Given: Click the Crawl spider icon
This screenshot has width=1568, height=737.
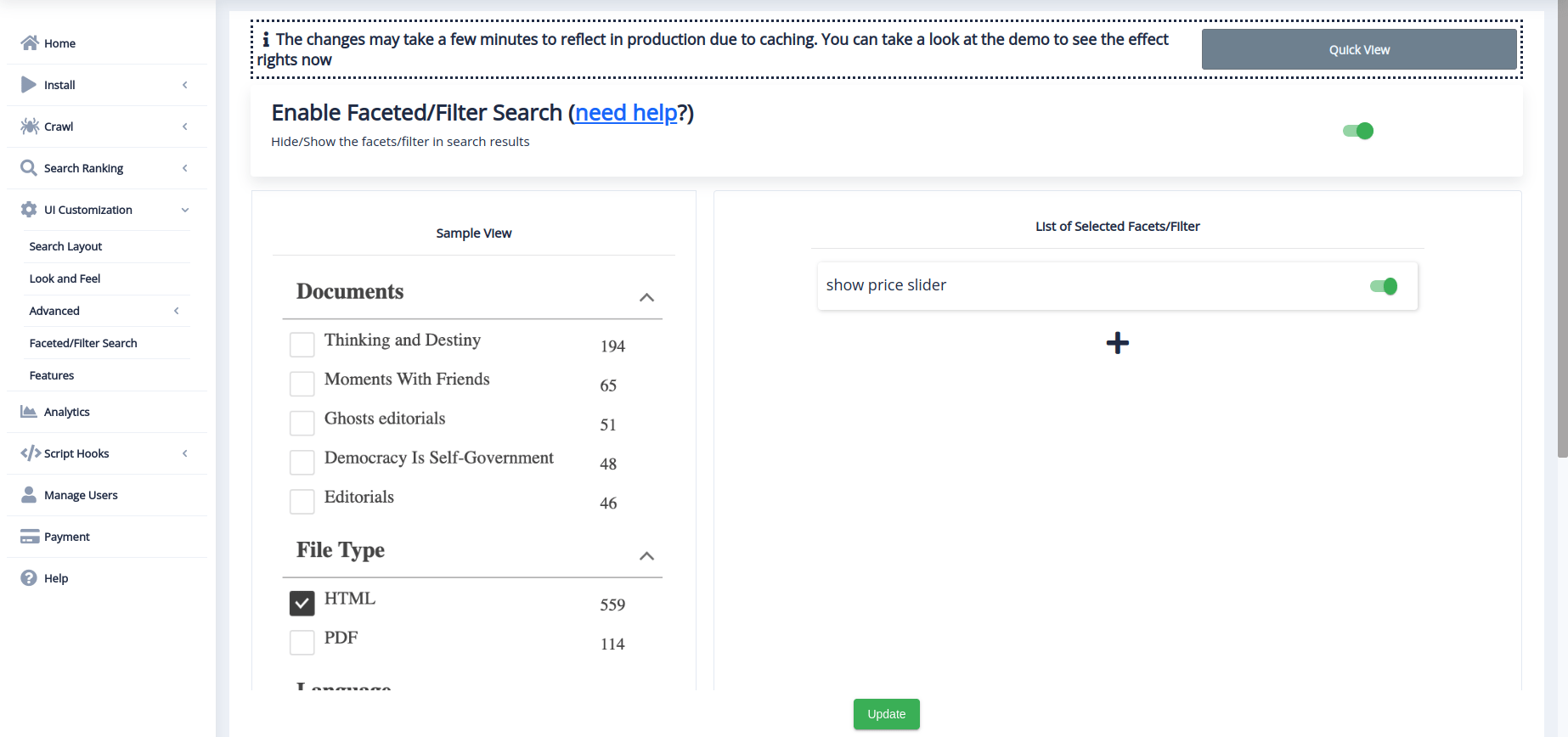Looking at the screenshot, I should (x=30, y=127).
